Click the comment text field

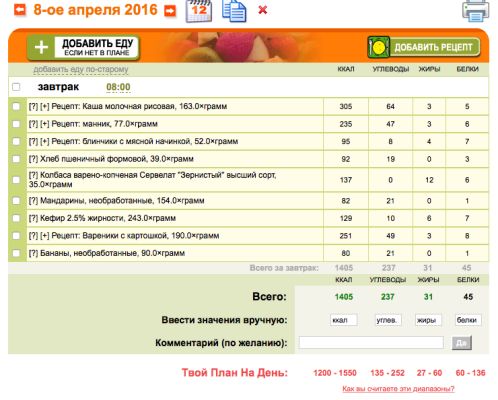pyautogui.click(x=371, y=343)
